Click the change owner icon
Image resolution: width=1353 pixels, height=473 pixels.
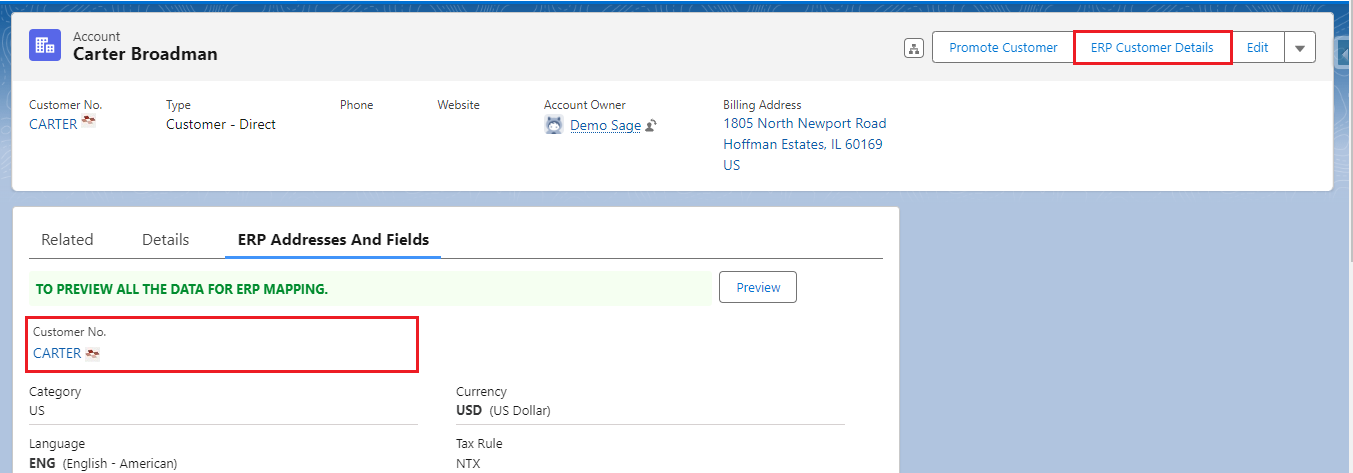651,126
